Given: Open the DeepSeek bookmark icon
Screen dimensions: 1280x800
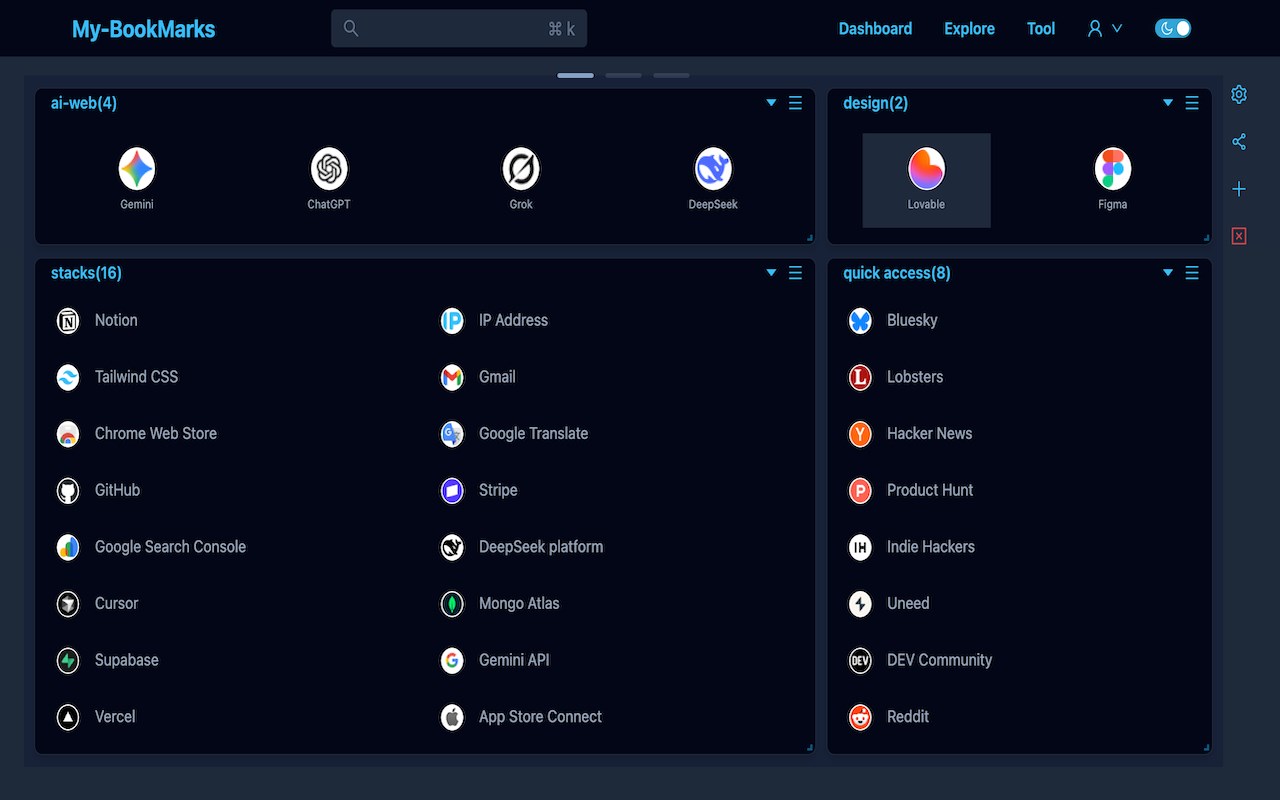Looking at the screenshot, I should 713,169.
